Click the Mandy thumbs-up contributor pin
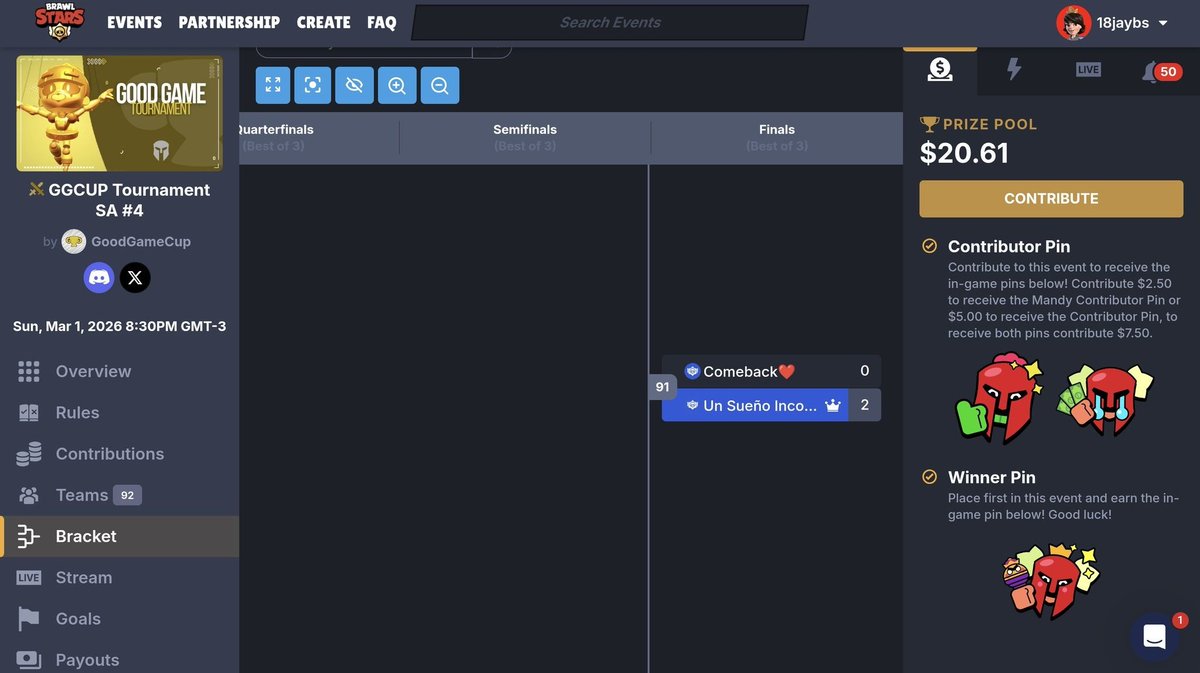The height and width of the screenshot is (673, 1200). click(x=1000, y=398)
